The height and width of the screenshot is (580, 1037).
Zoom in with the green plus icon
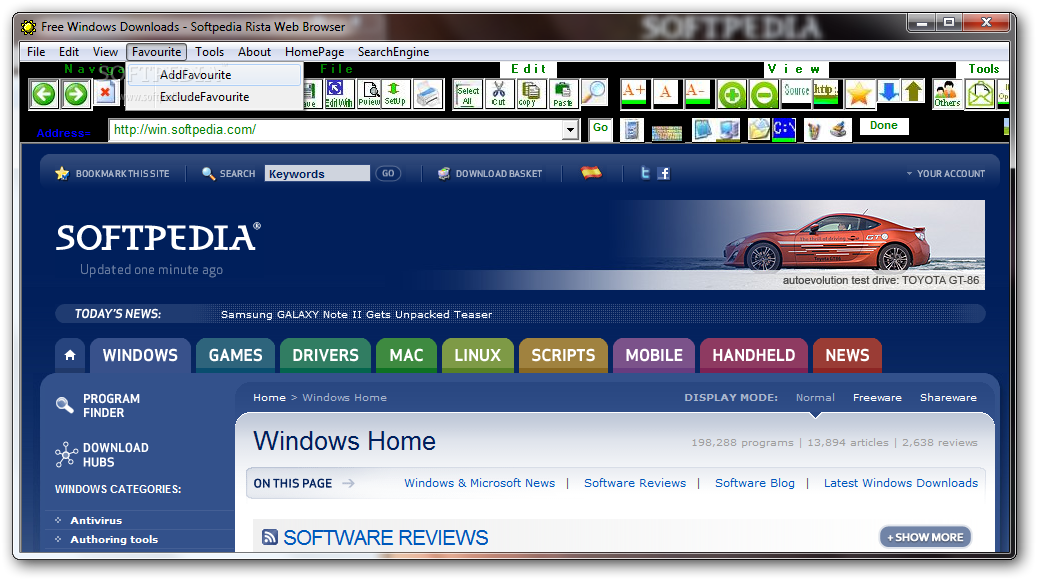pos(731,95)
